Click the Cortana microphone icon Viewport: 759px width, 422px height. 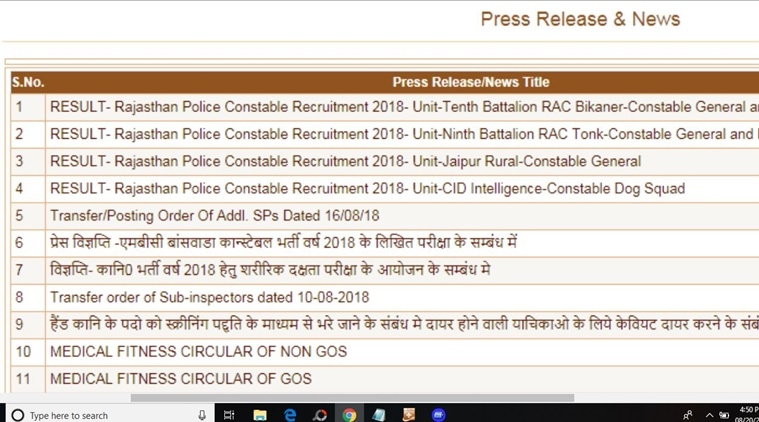tap(202, 414)
